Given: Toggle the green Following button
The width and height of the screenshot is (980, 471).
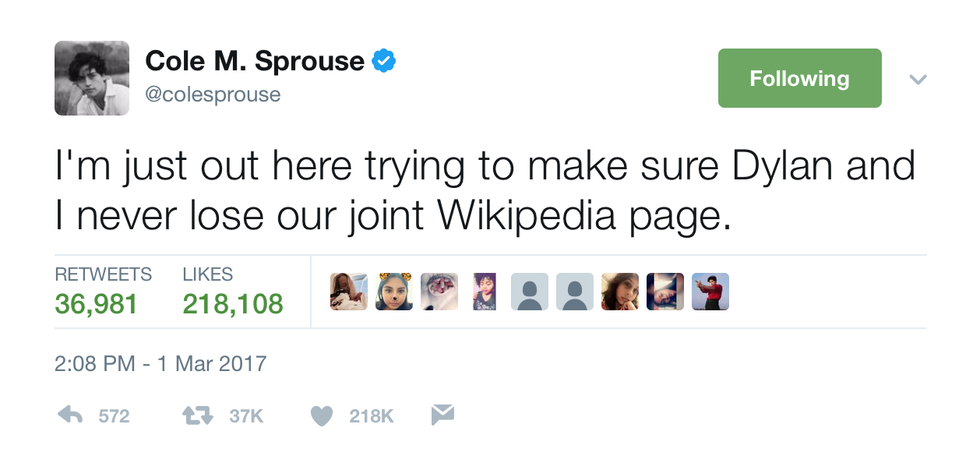Looking at the screenshot, I should click(x=799, y=78).
